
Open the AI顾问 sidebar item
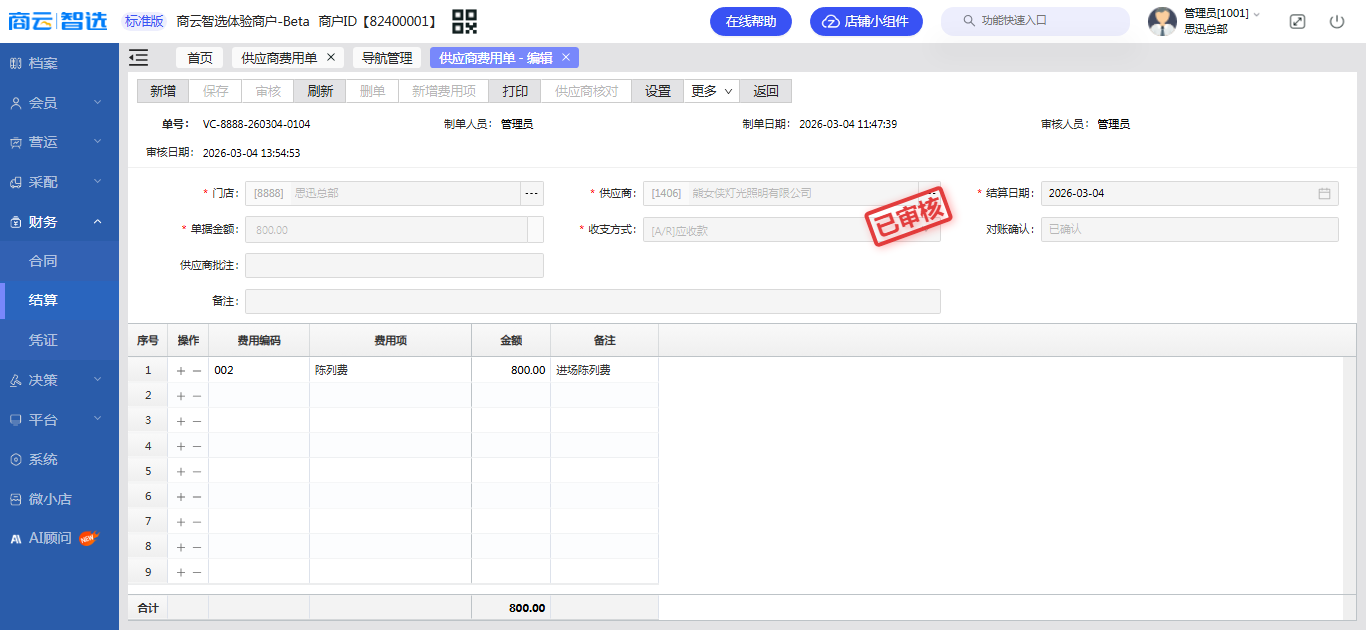coord(50,538)
